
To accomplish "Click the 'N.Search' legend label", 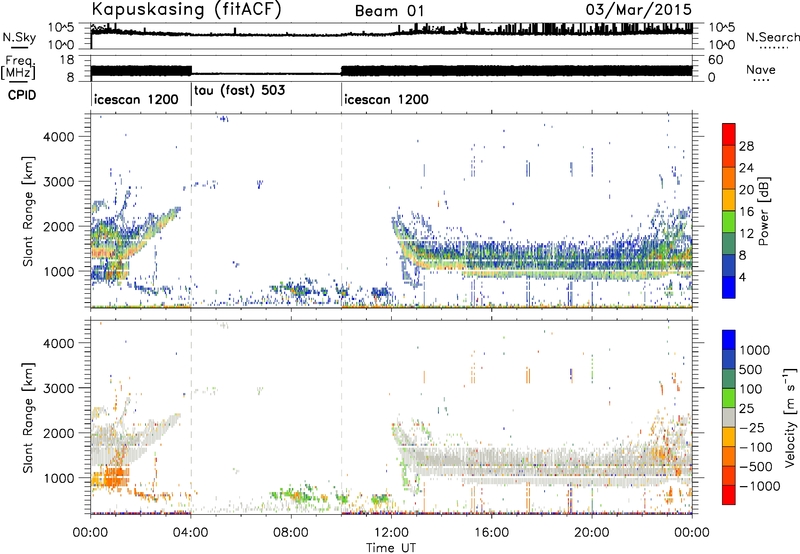I will [772, 37].
